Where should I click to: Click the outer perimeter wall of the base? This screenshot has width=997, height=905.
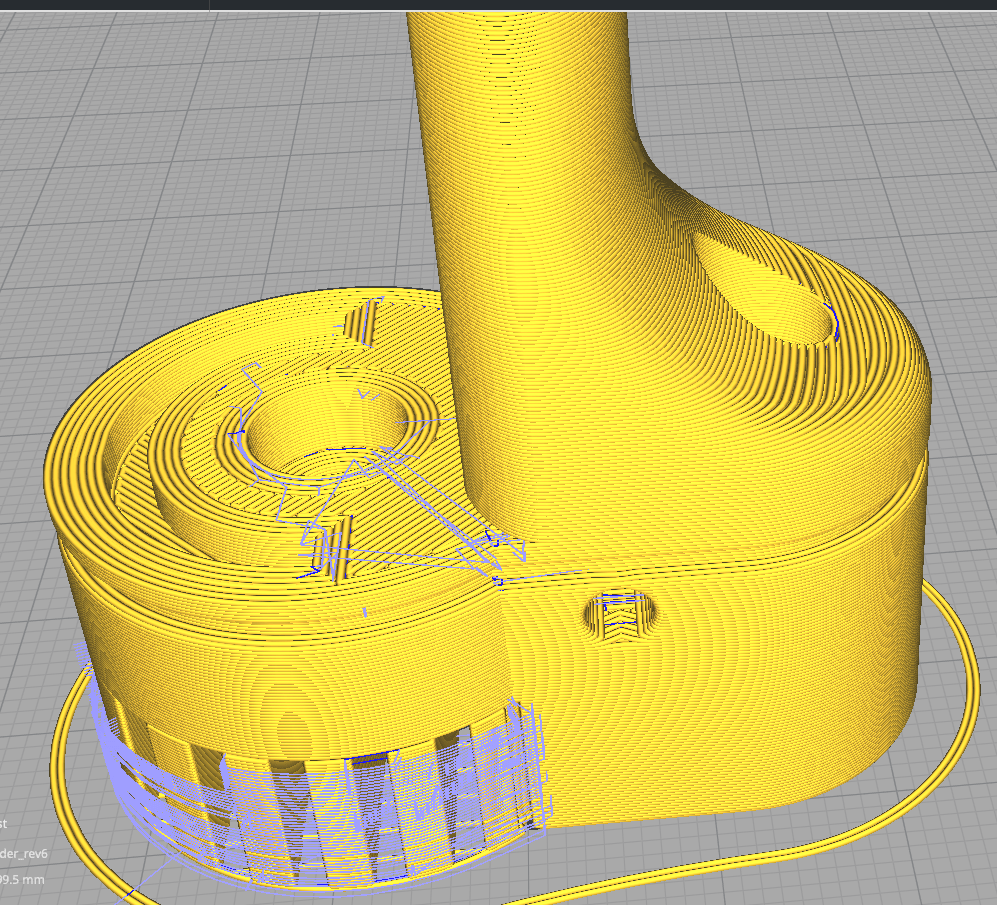pos(850,600)
